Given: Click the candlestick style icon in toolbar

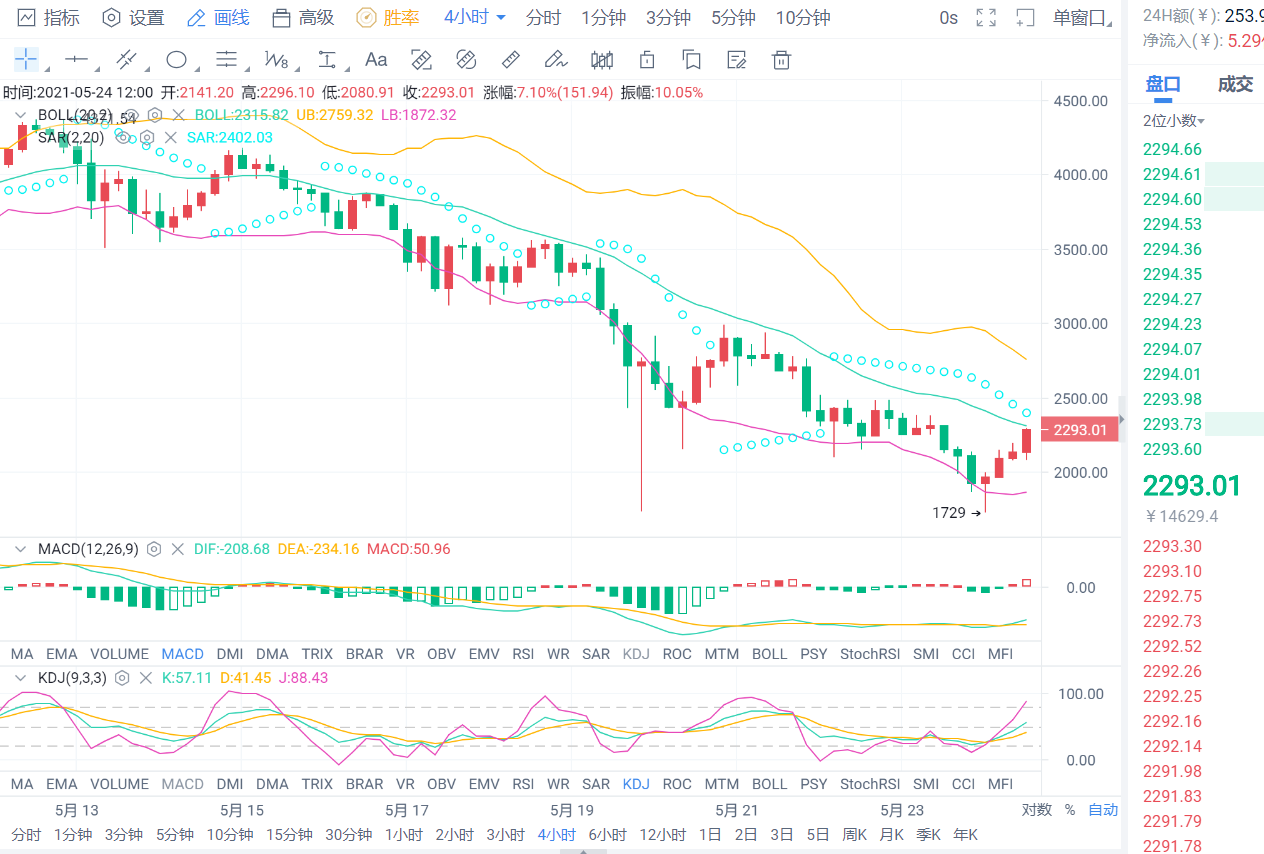Looking at the screenshot, I should pos(602,60).
